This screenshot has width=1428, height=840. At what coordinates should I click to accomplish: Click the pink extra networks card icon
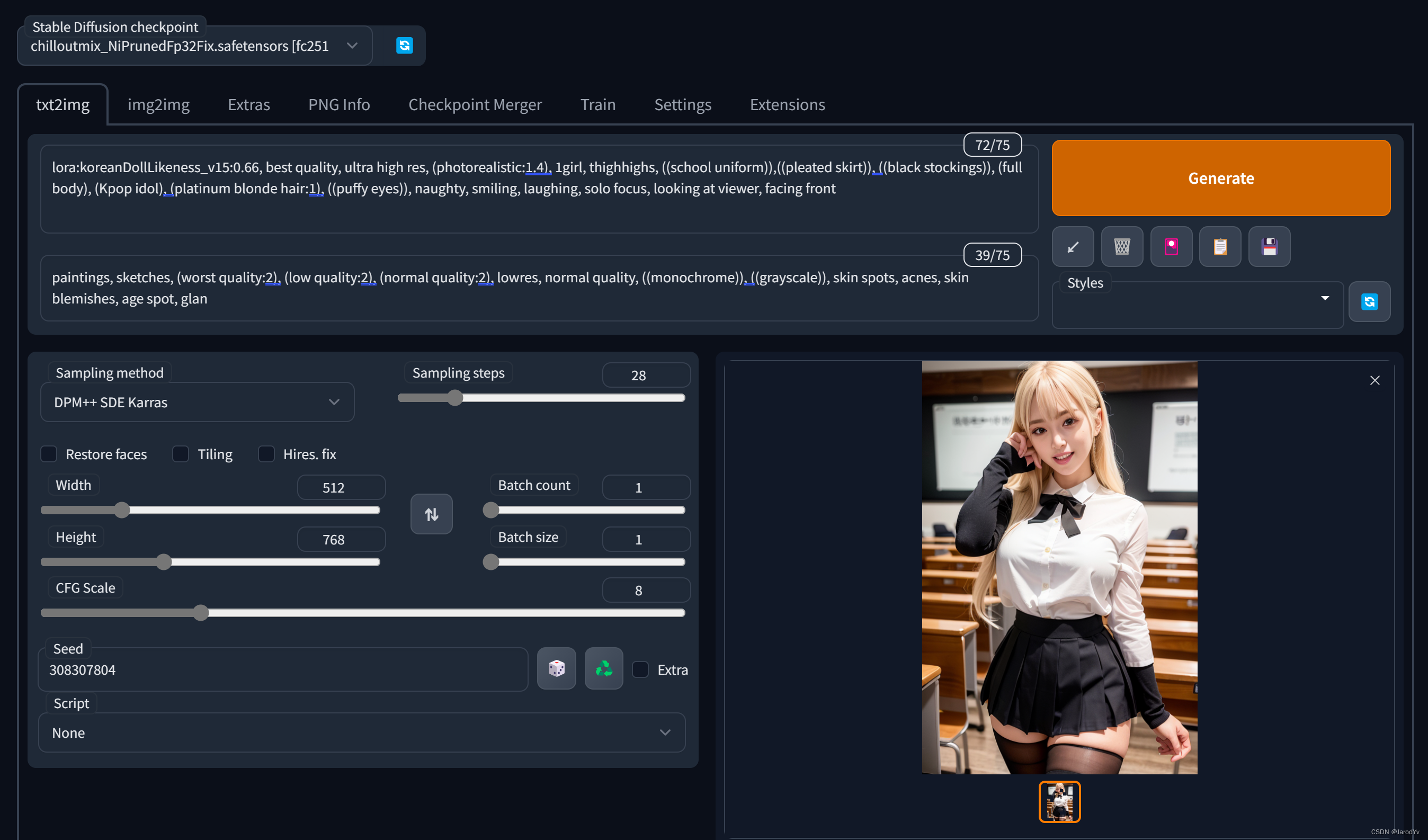1171,247
